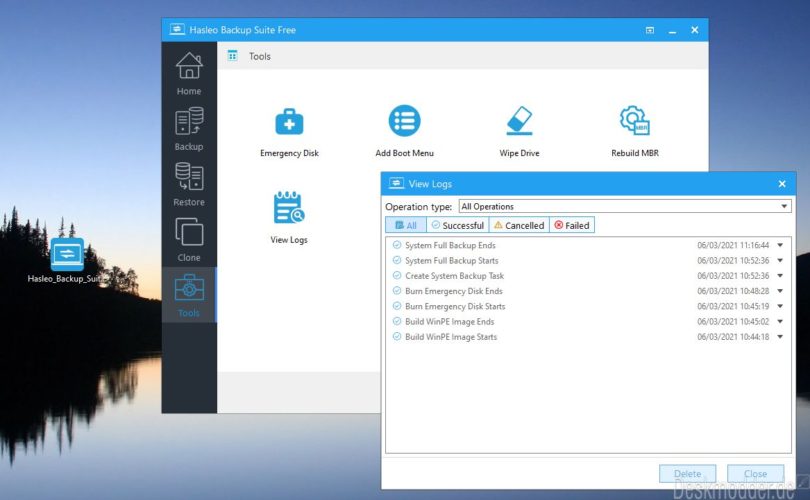This screenshot has width=810, height=500.
Task: Click the Delete button in View Logs
Action: coord(688,473)
